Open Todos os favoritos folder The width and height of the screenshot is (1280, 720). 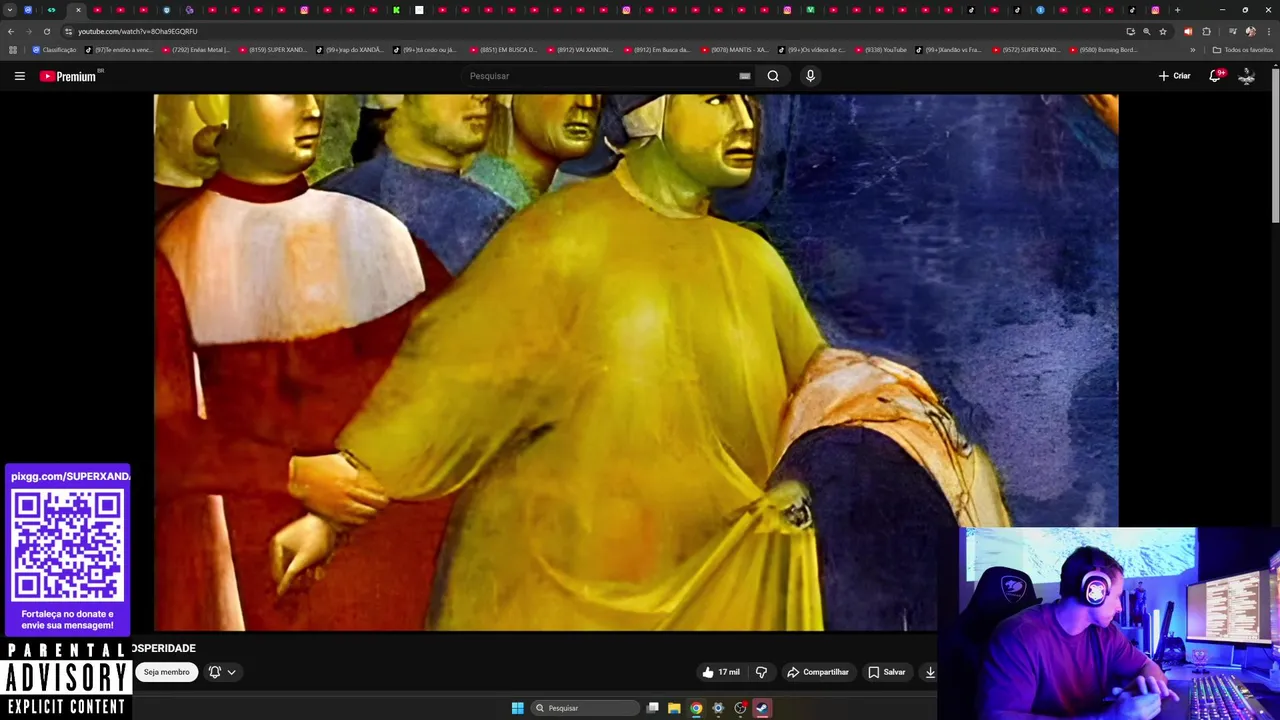pyautogui.click(x=1243, y=50)
